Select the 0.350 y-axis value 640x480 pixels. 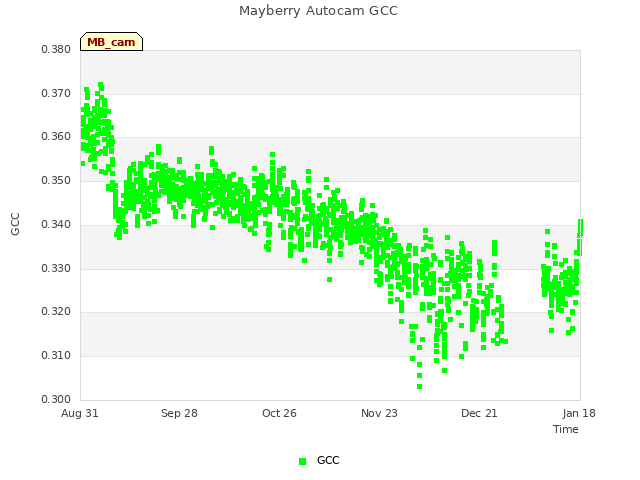point(56,180)
